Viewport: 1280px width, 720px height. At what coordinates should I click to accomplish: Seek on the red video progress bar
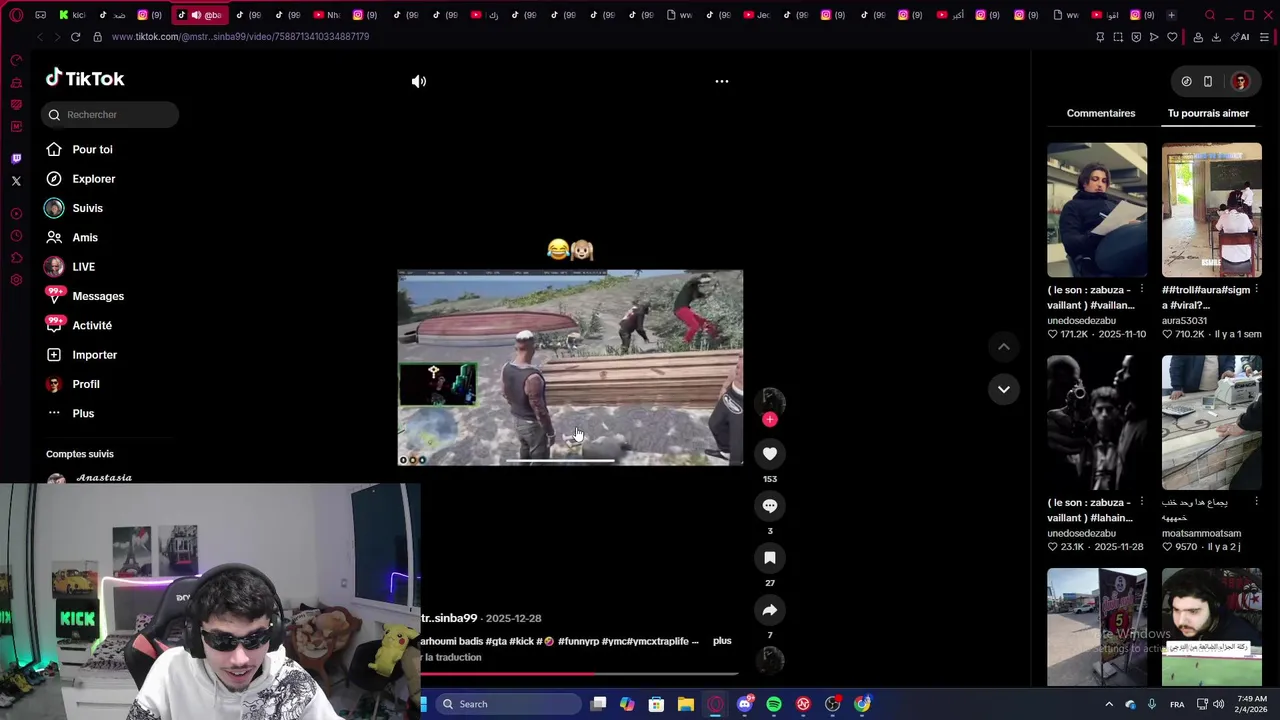580,673
